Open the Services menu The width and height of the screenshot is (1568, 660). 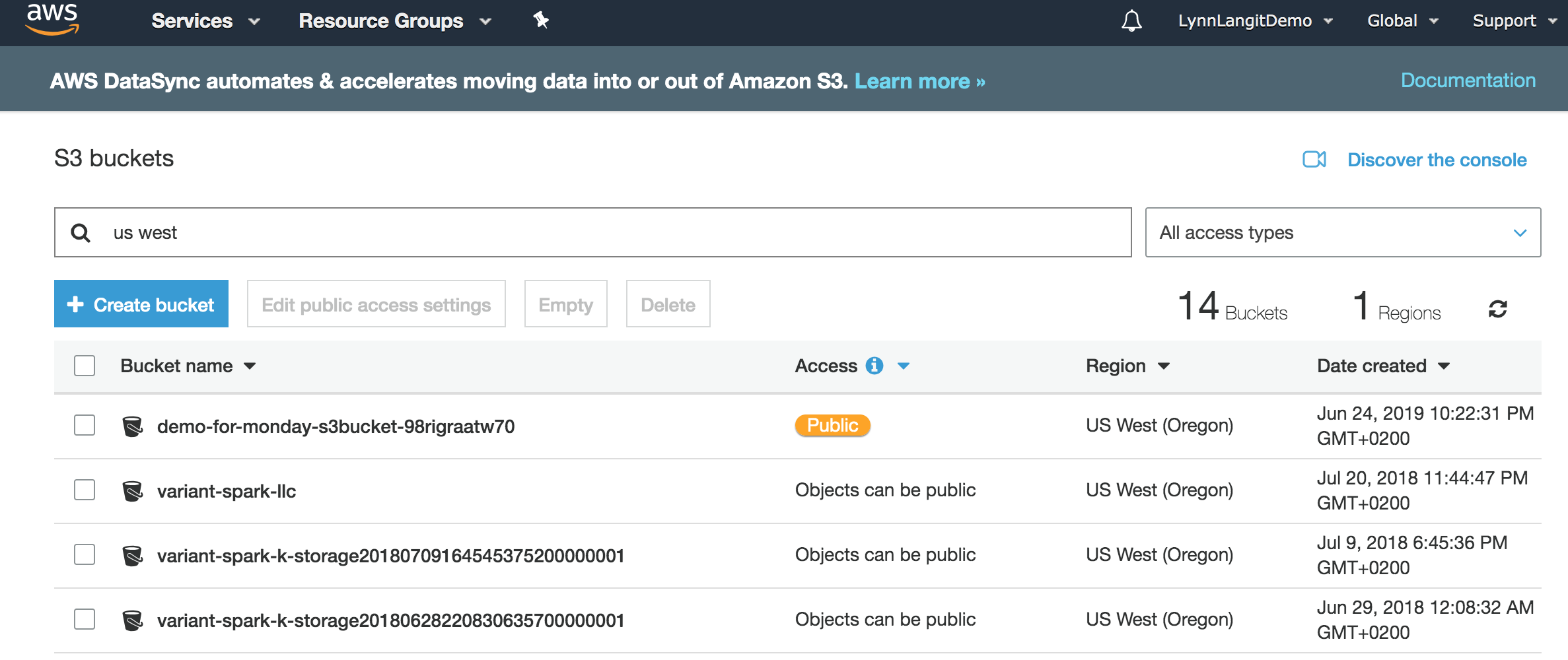click(205, 21)
